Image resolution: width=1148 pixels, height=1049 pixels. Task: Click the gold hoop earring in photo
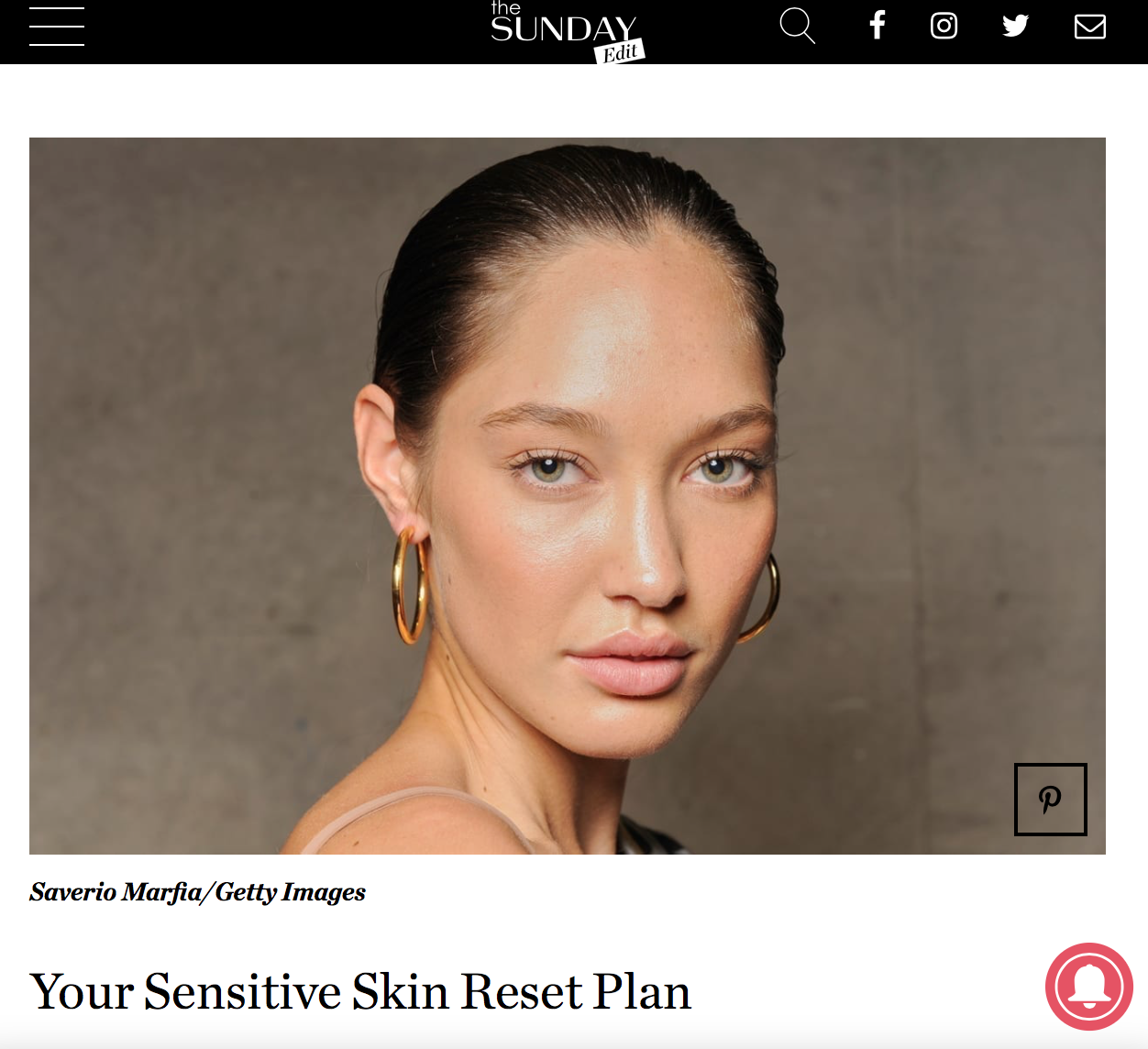click(x=410, y=585)
